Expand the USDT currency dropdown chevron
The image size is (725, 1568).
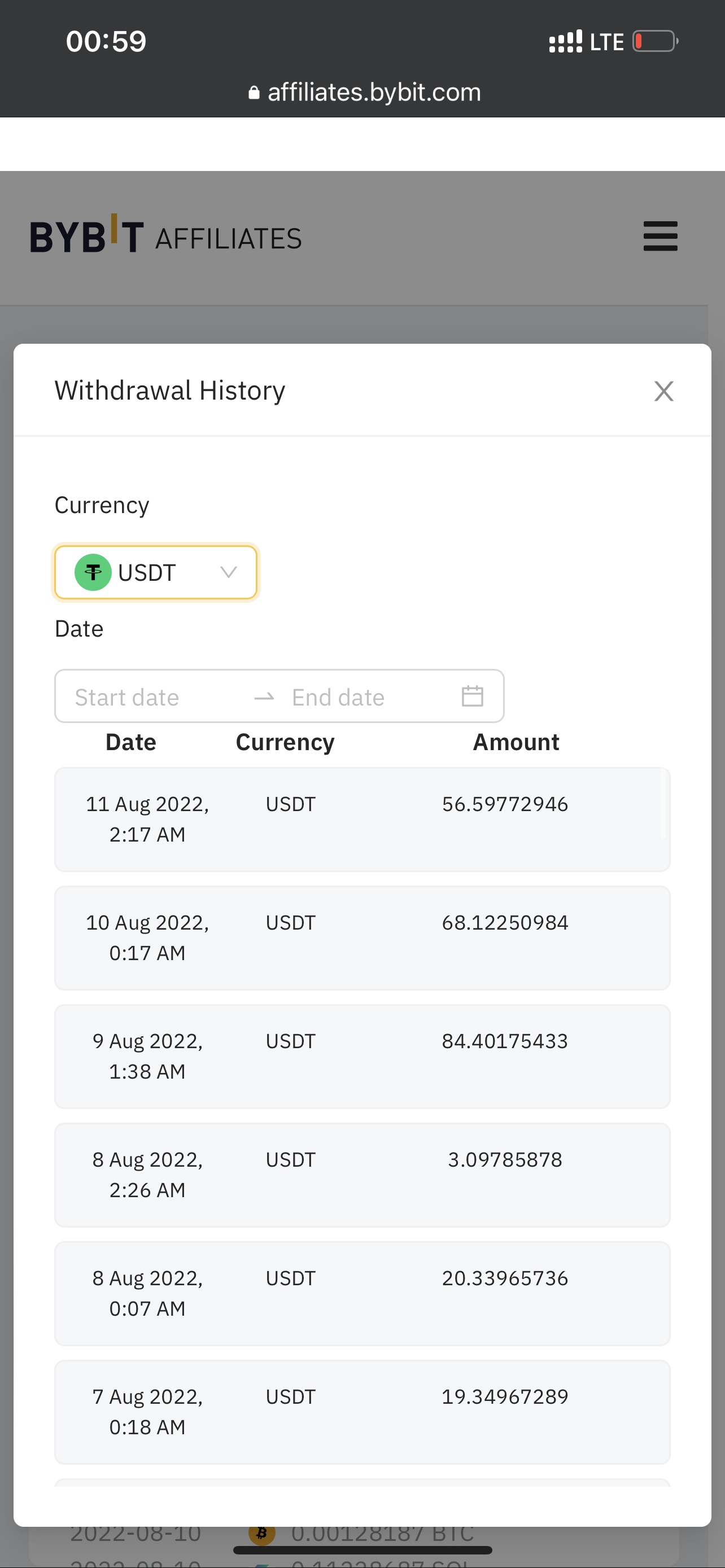[x=228, y=572]
